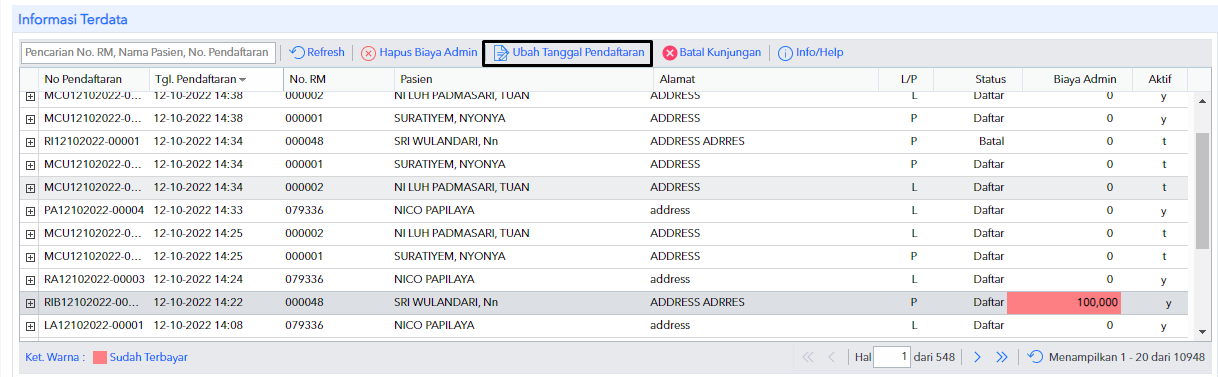This screenshot has width=1218, height=377.
Task: Click date 12-10-2022 14:22
Action: coord(198,302)
